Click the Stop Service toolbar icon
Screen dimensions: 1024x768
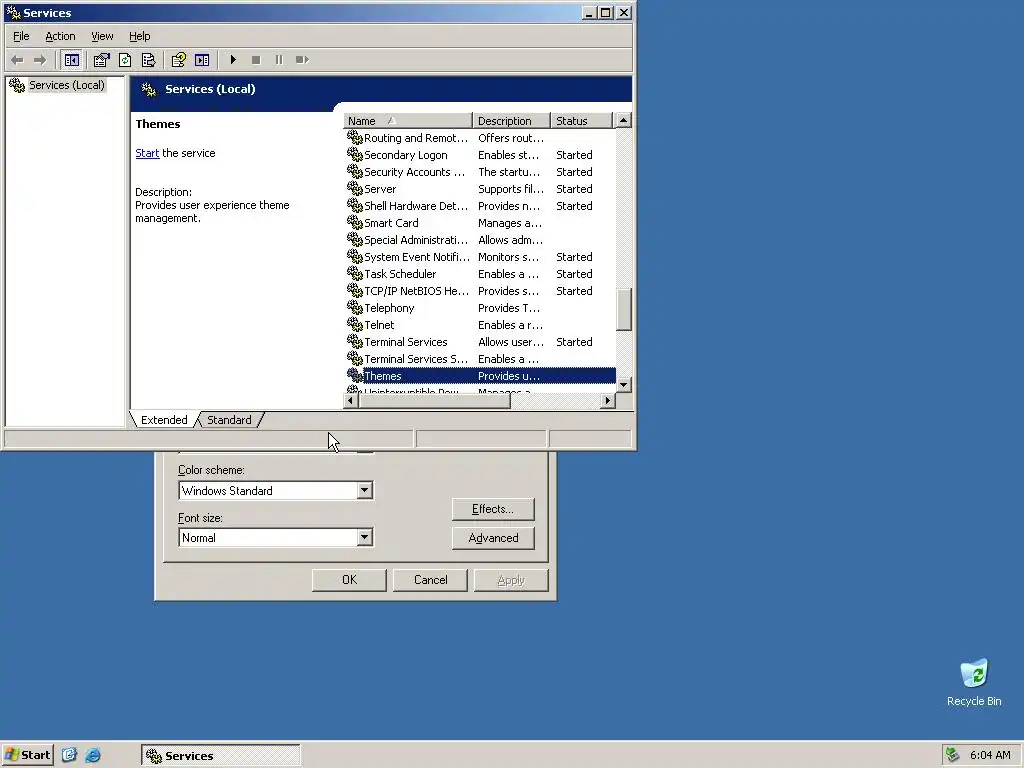pyautogui.click(x=256, y=60)
